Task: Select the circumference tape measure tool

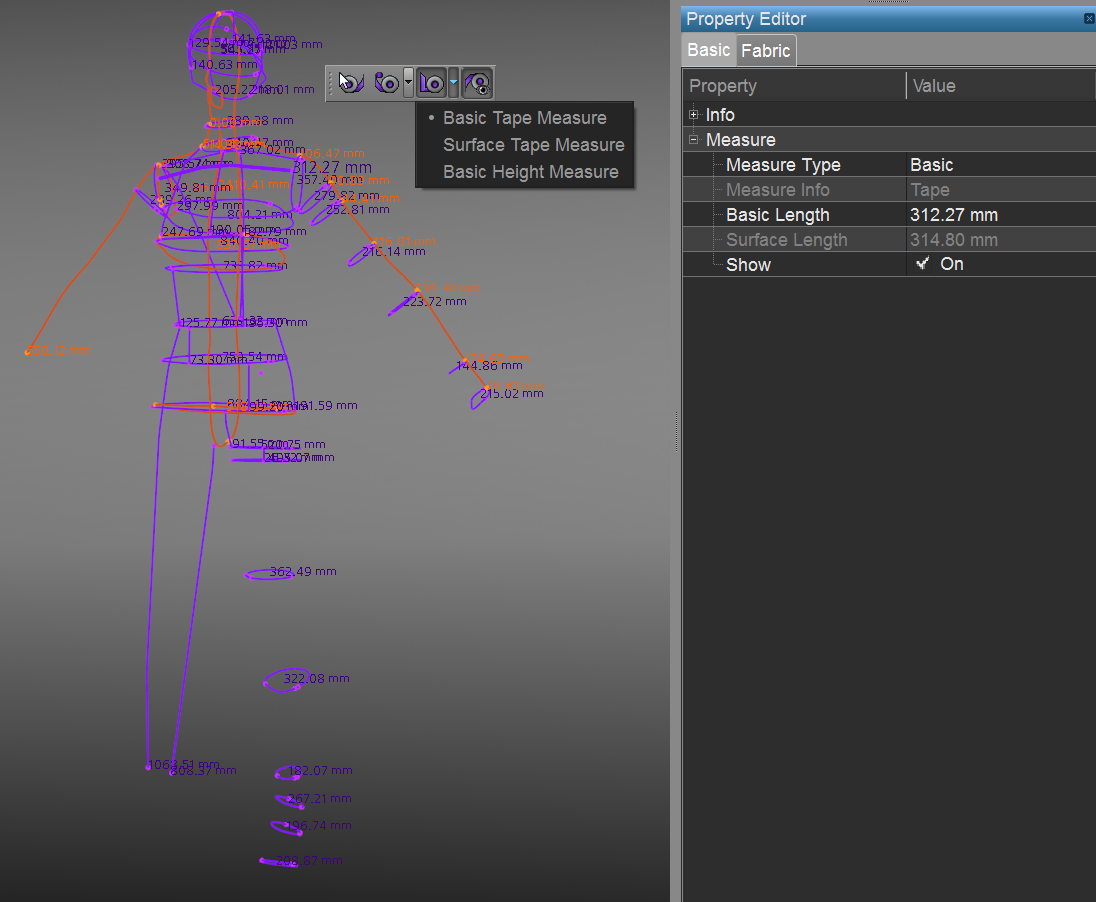Action: coord(387,83)
